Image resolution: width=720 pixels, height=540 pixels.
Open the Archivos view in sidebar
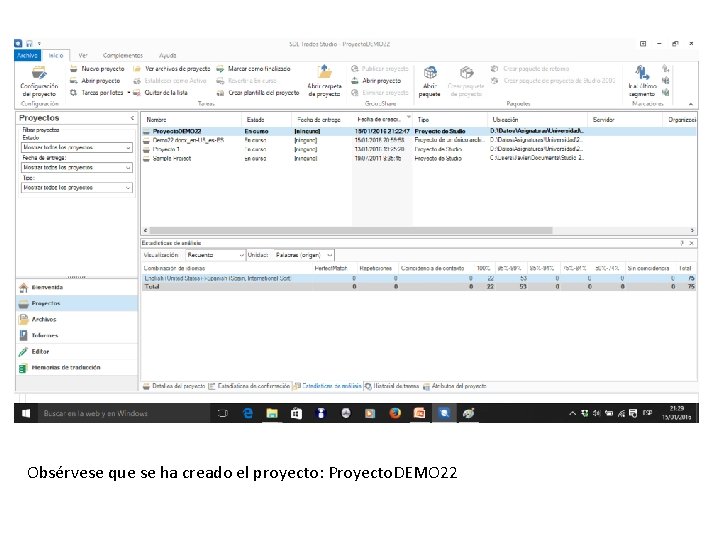click(x=77, y=320)
